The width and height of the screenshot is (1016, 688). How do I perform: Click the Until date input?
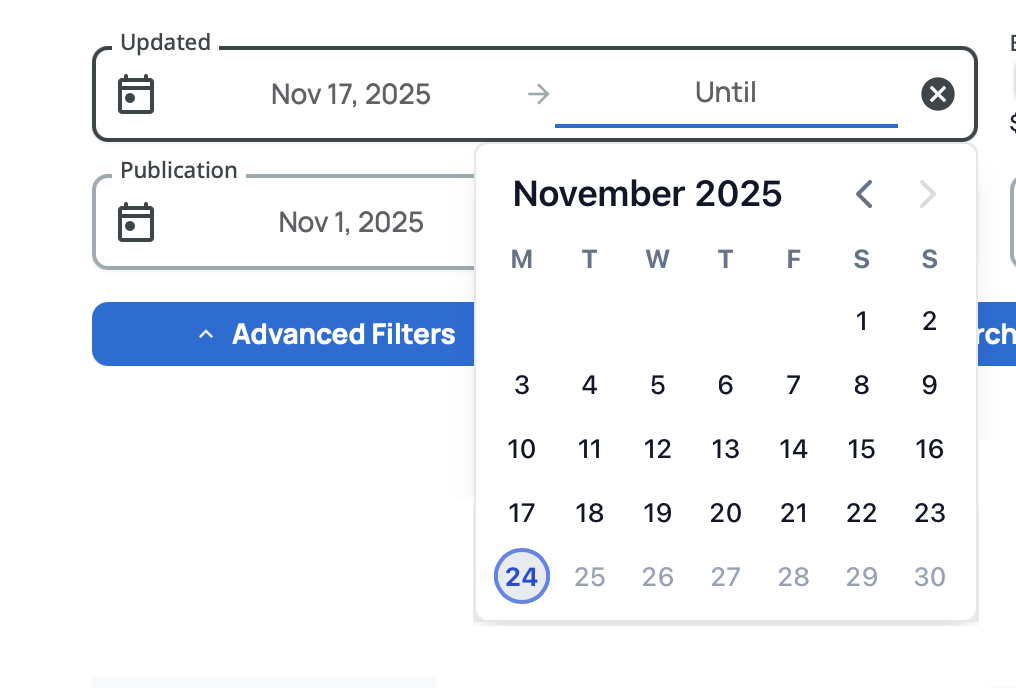click(726, 94)
